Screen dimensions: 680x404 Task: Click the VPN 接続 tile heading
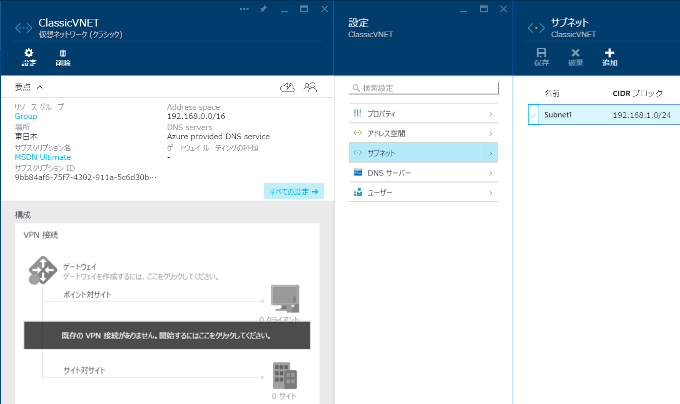click(41, 235)
